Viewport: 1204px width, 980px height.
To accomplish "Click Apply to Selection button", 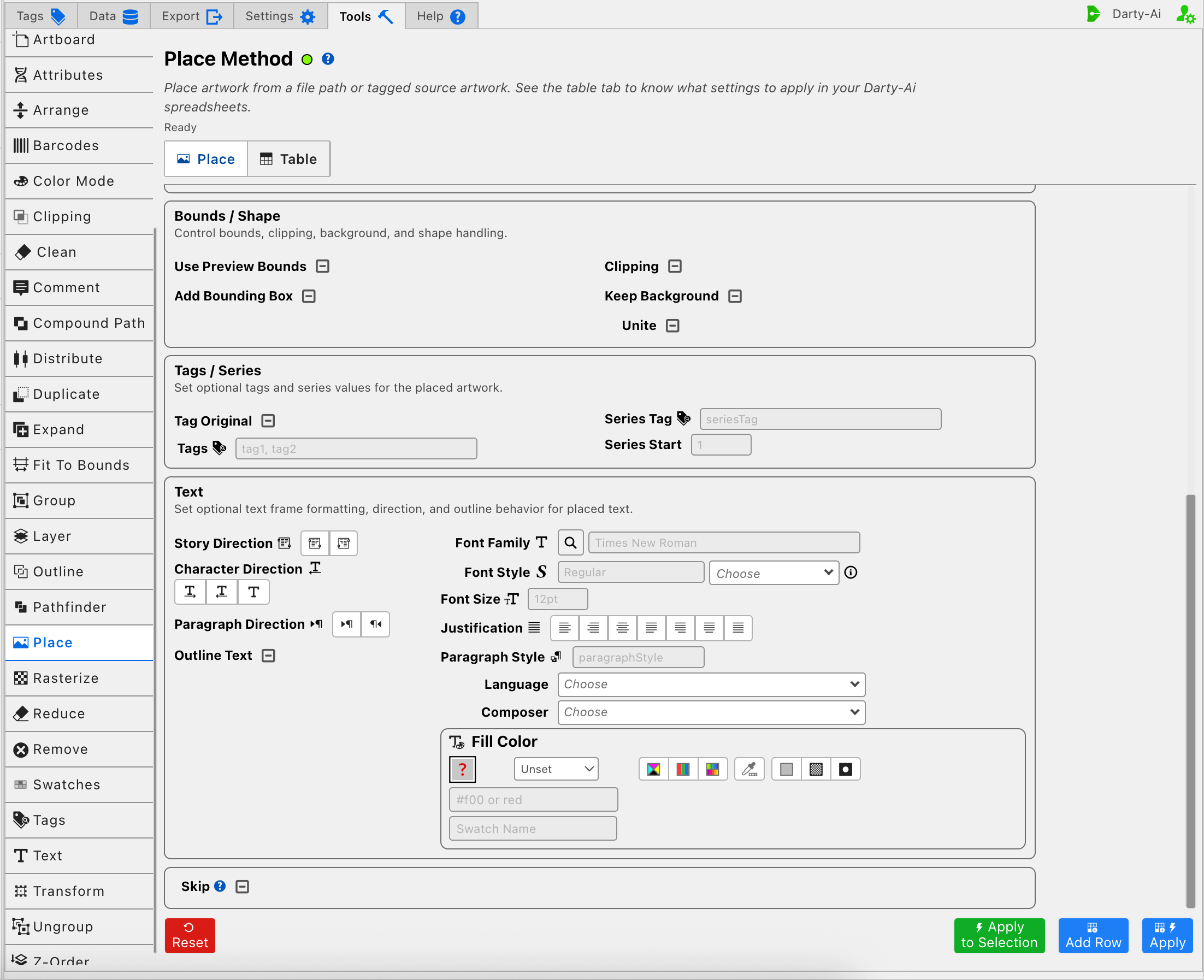I will pyautogui.click(x=999, y=935).
